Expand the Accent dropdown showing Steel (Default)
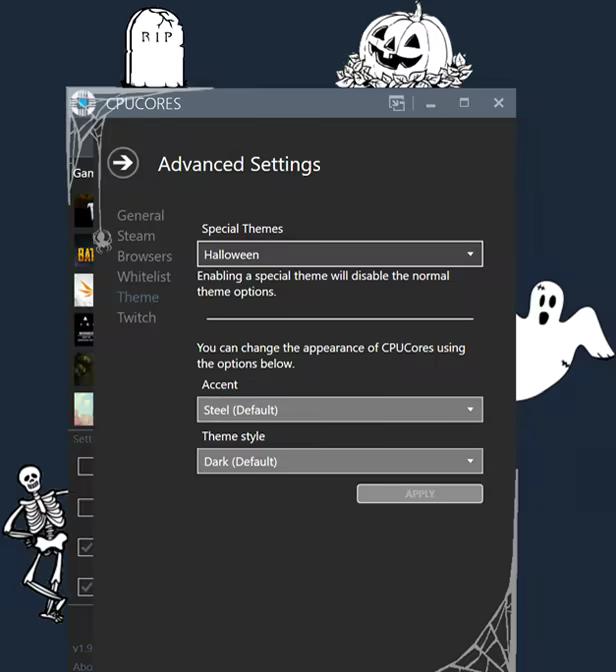Screen dimensions: 616x672 pos(340,409)
